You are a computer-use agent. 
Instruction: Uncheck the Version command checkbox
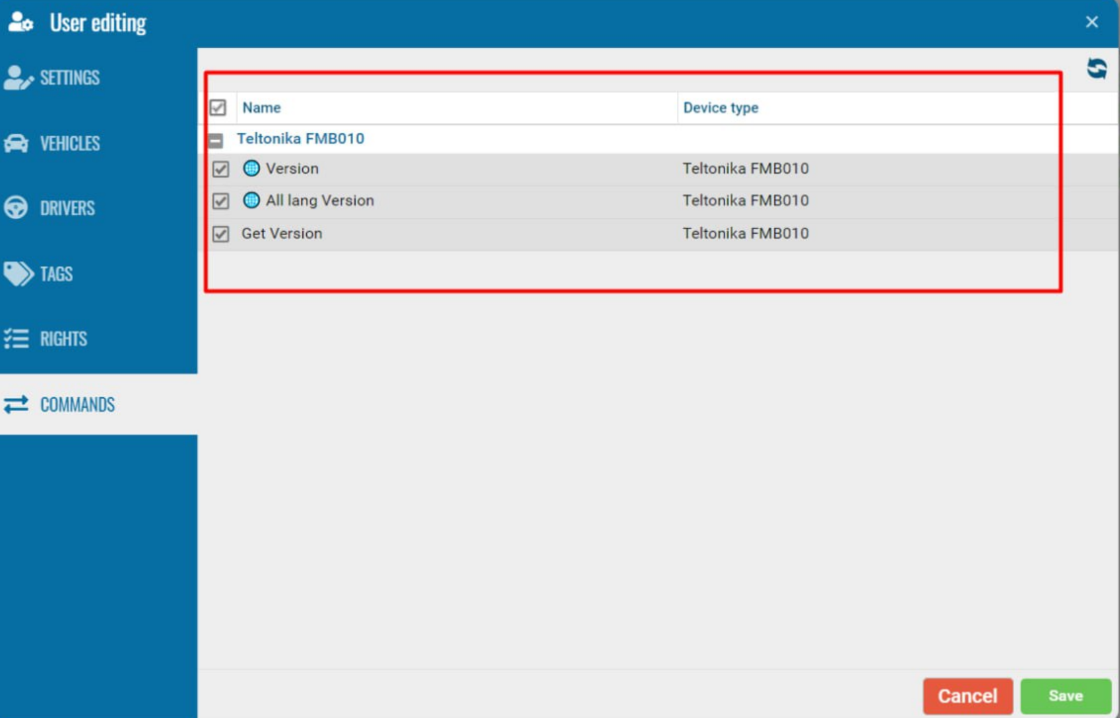[221, 169]
